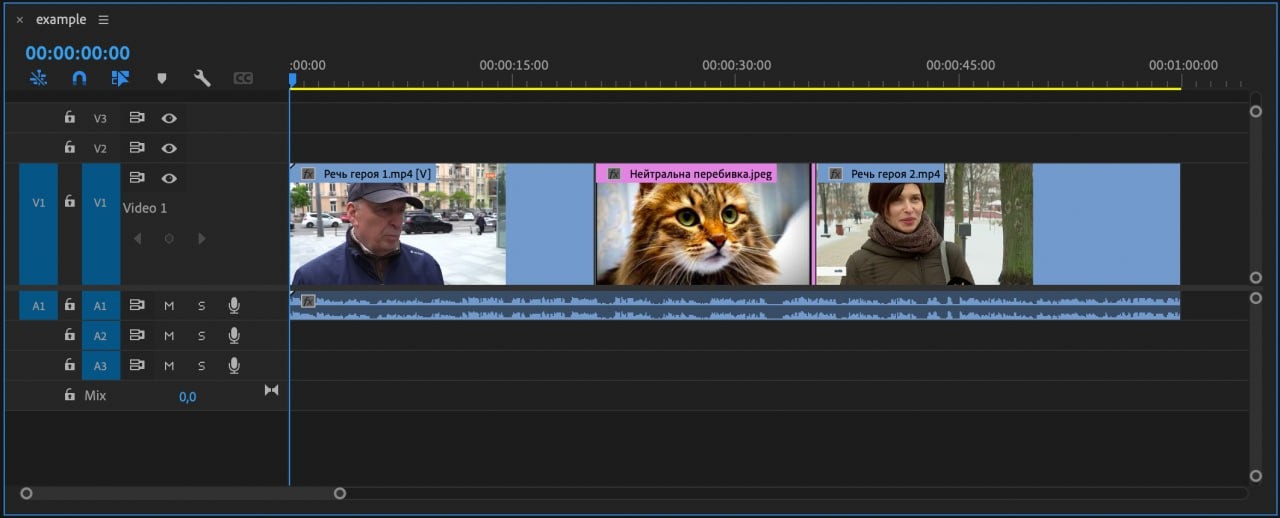Screen dimensions: 1280x518
Task: Click the horizontal zoom scrollbar bar
Action: point(183,493)
